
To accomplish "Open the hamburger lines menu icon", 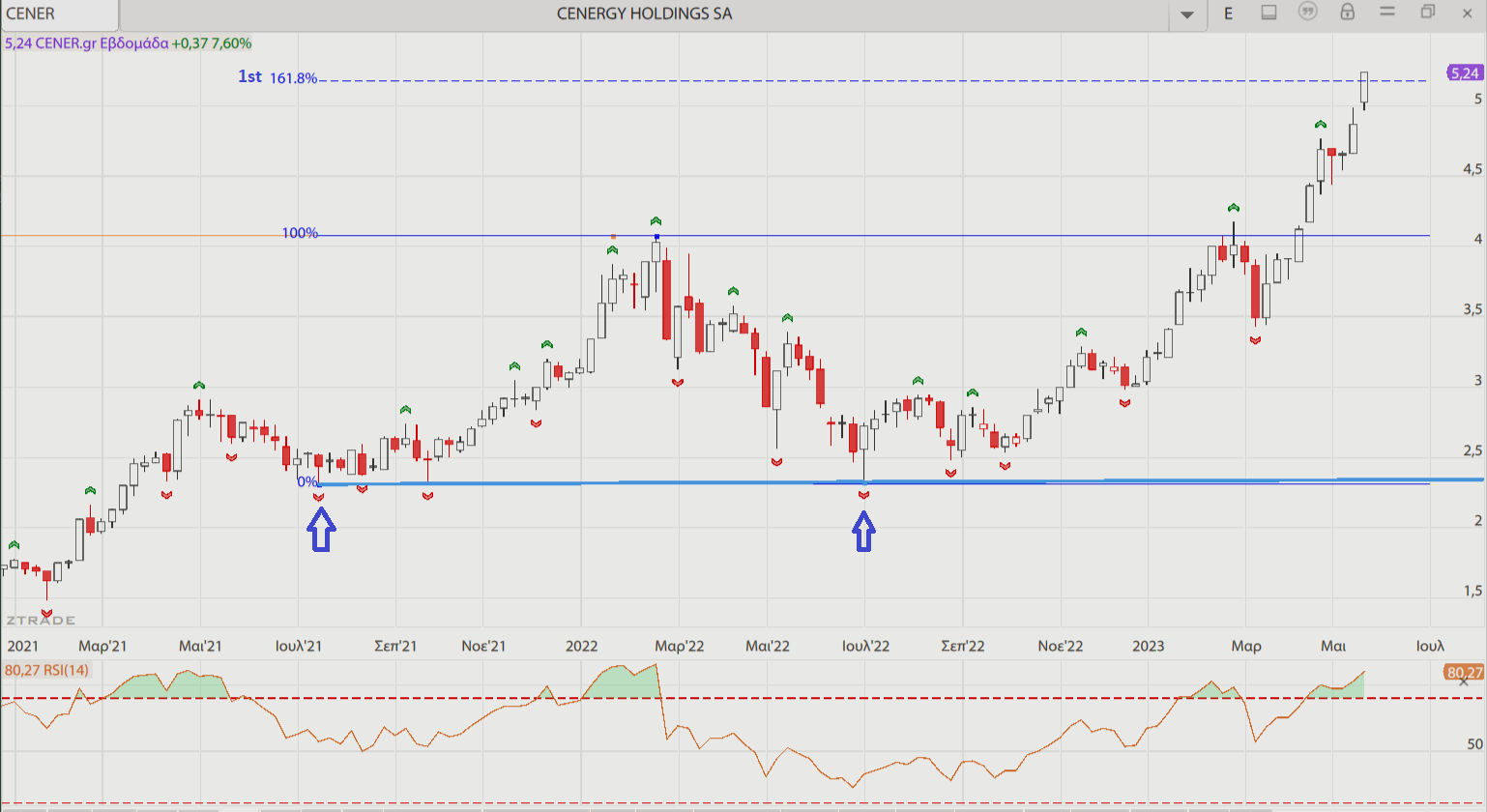I will pos(1387,12).
